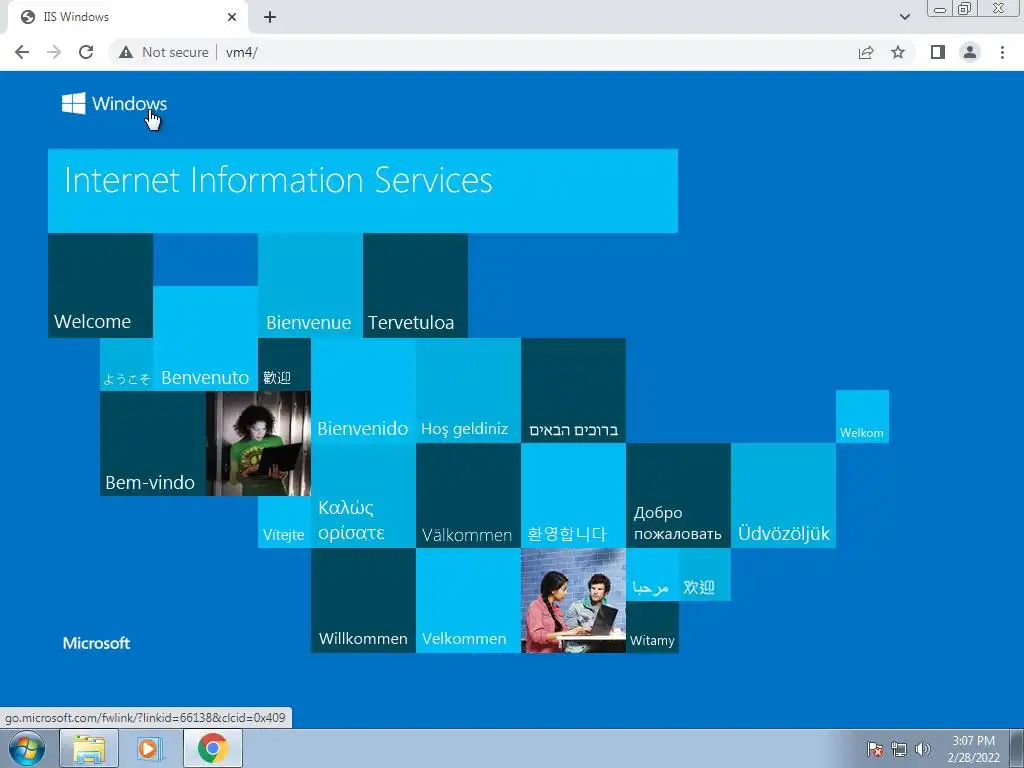Open Action Center flag tray icon

click(x=875, y=749)
